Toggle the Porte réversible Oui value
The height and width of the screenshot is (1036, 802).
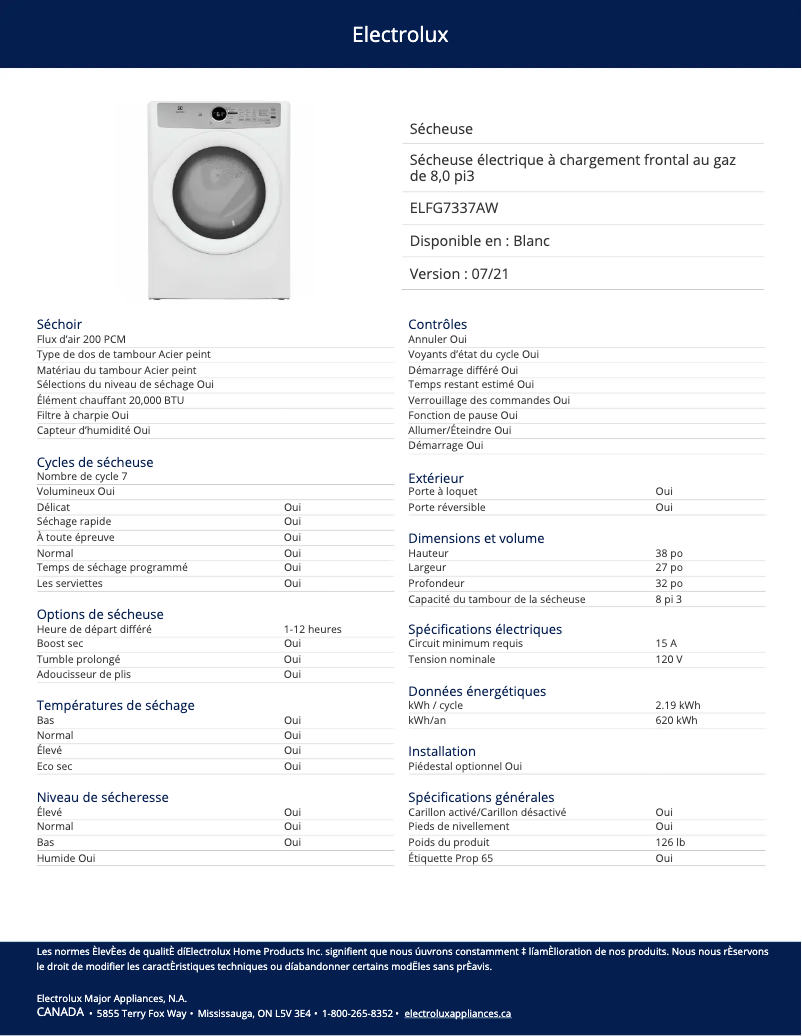663,507
